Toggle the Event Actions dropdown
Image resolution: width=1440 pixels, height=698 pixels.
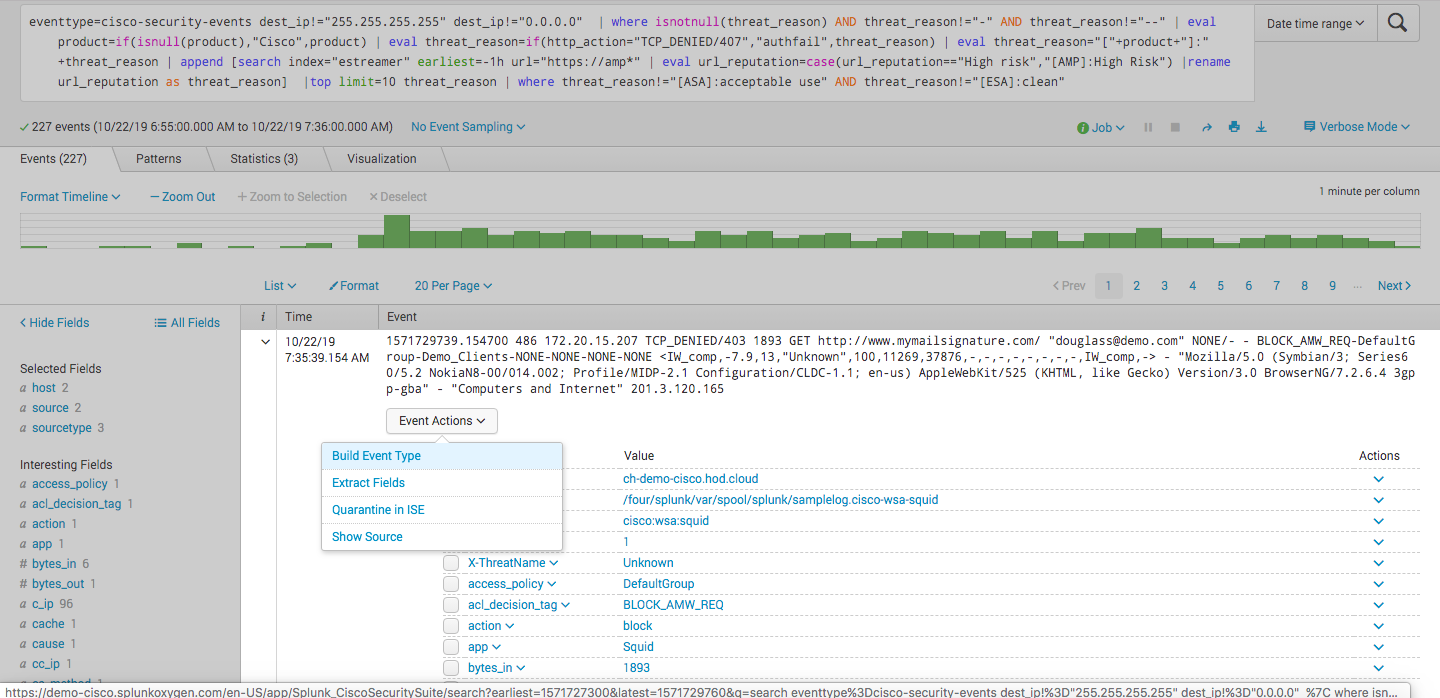442,421
